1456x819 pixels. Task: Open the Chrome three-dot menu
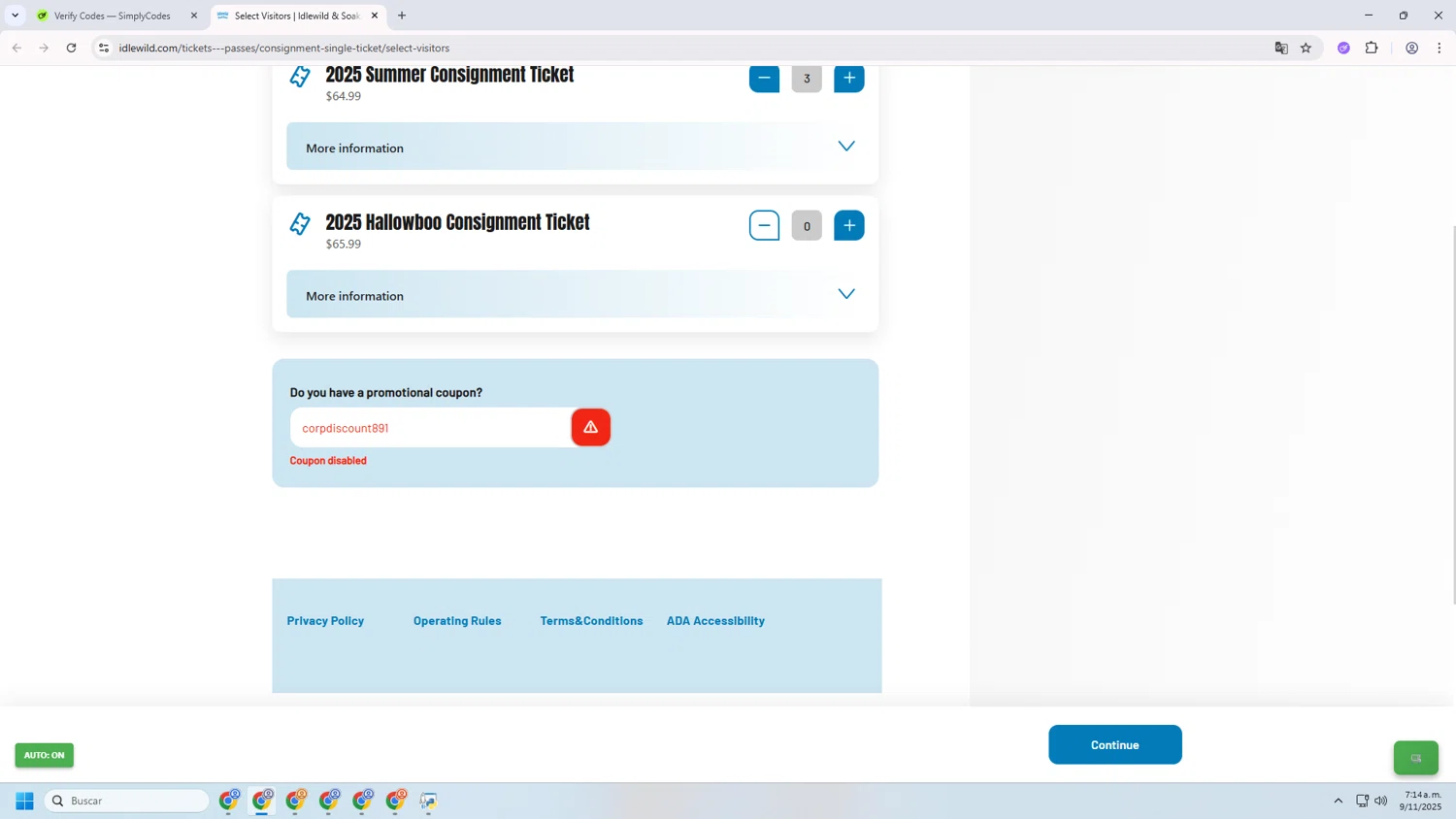[x=1439, y=48]
